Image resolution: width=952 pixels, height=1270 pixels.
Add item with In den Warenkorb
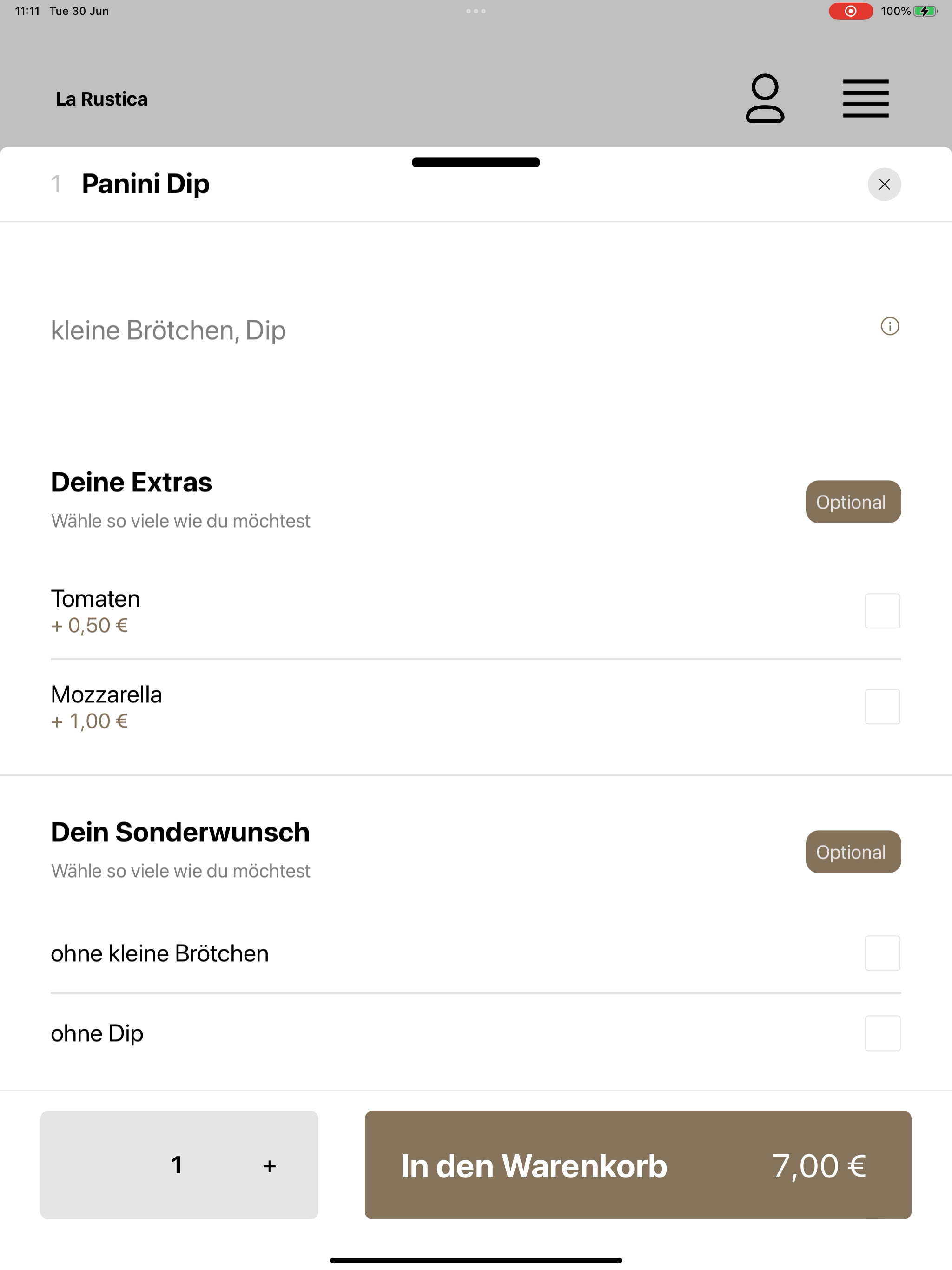tap(638, 1165)
